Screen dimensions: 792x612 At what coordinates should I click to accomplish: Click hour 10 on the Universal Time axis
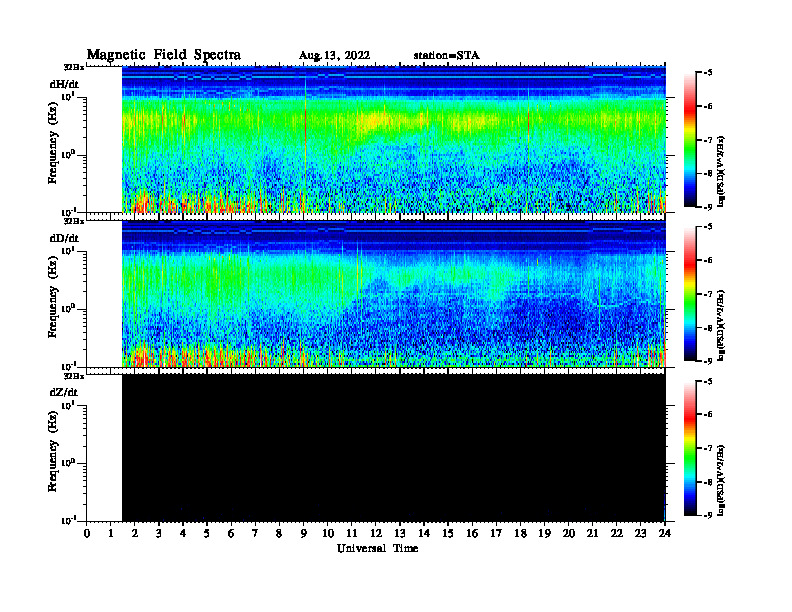328,533
